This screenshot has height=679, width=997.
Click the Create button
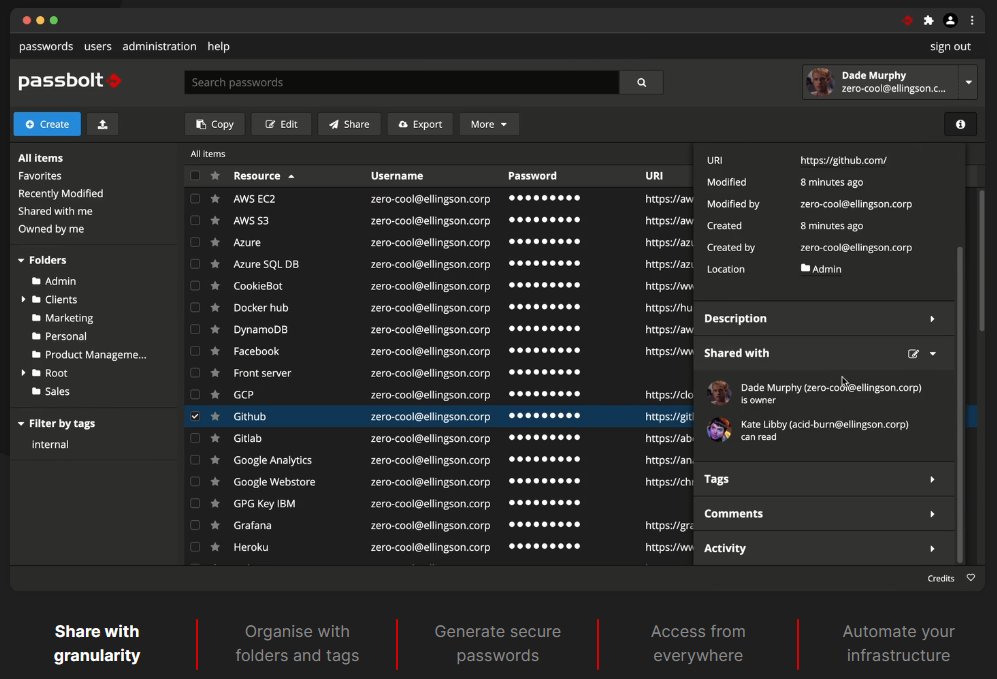(x=47, y=124)
